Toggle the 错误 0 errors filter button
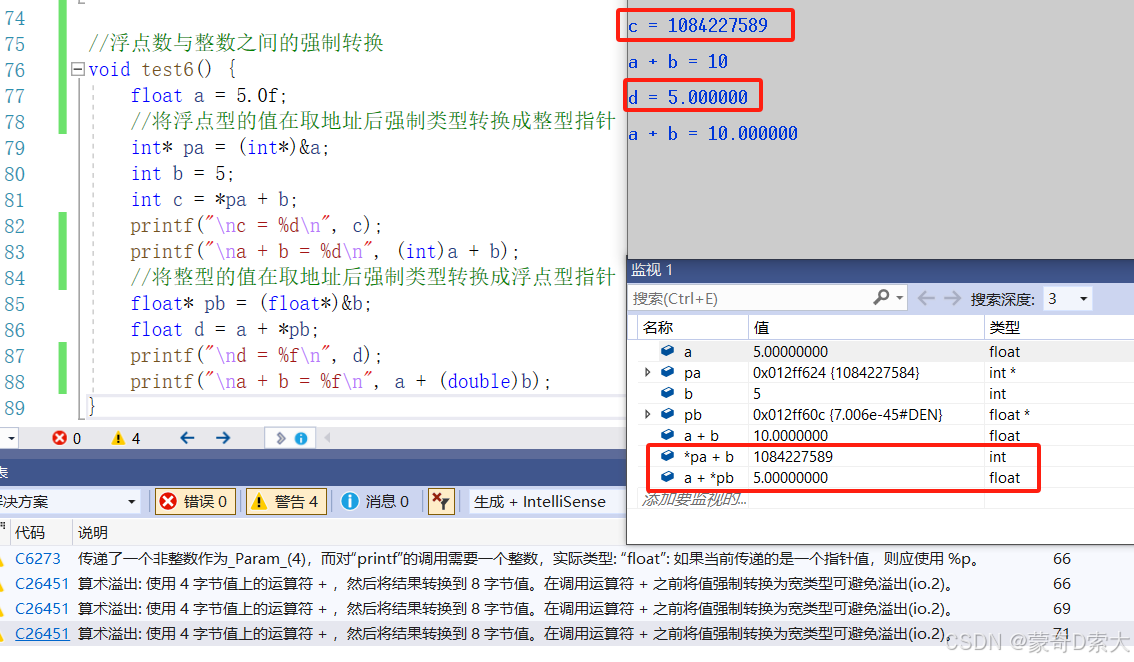1134x662 pixels. coord(195,501)
